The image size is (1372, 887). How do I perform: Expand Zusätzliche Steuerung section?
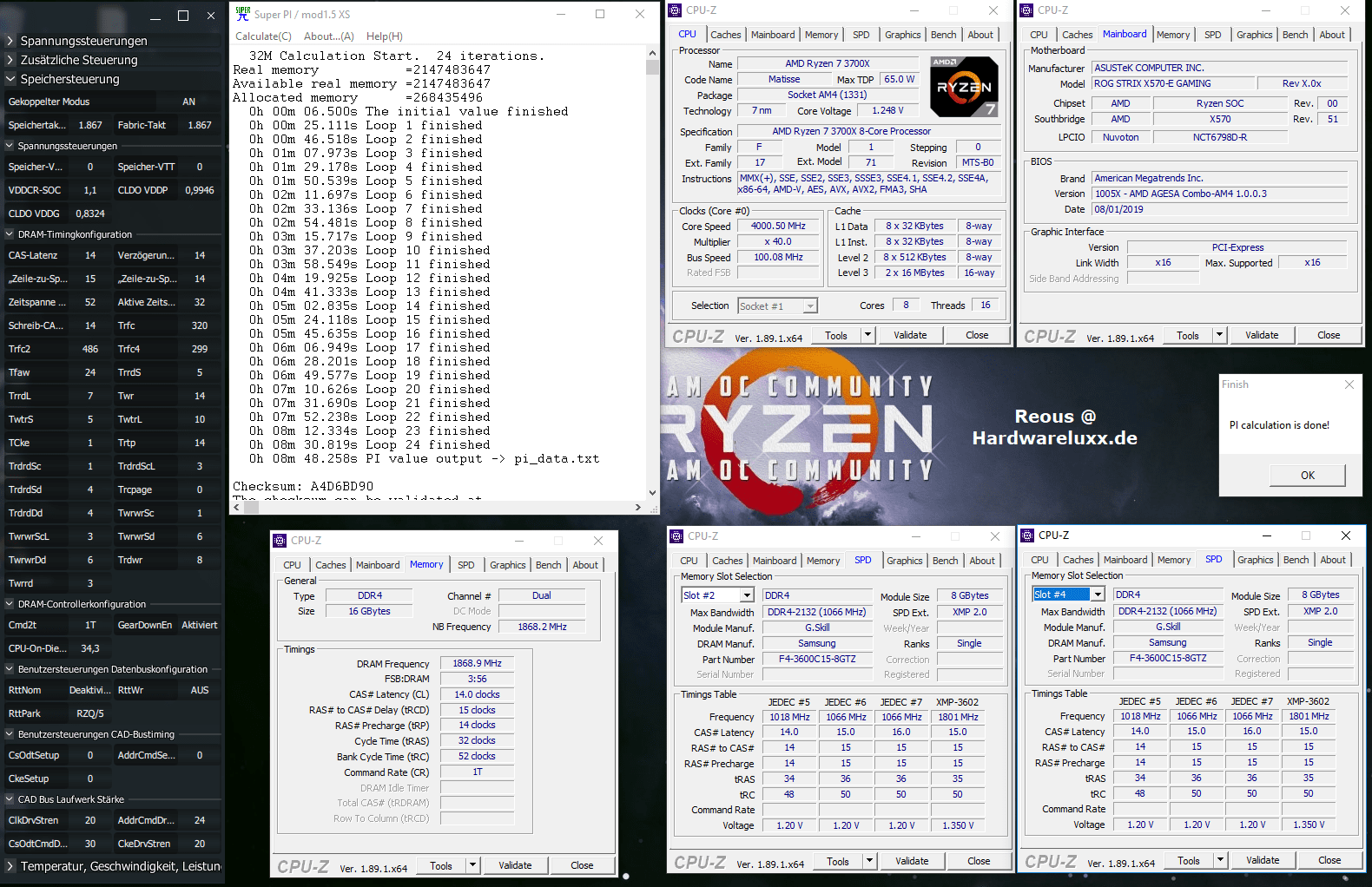pyautogui.click(x=10, y=60)
